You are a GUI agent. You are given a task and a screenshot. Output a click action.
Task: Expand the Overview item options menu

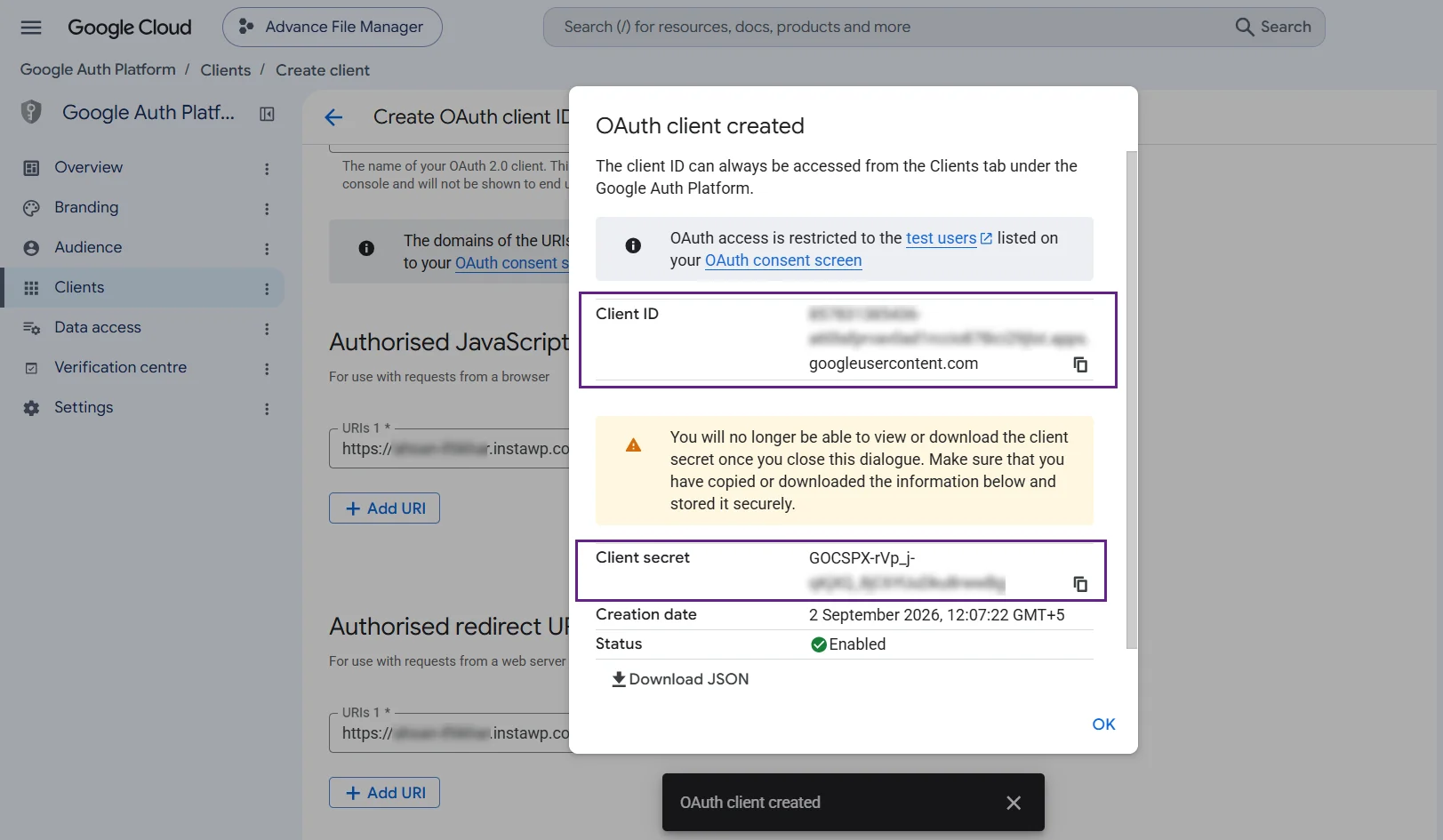tap(267, 169)
